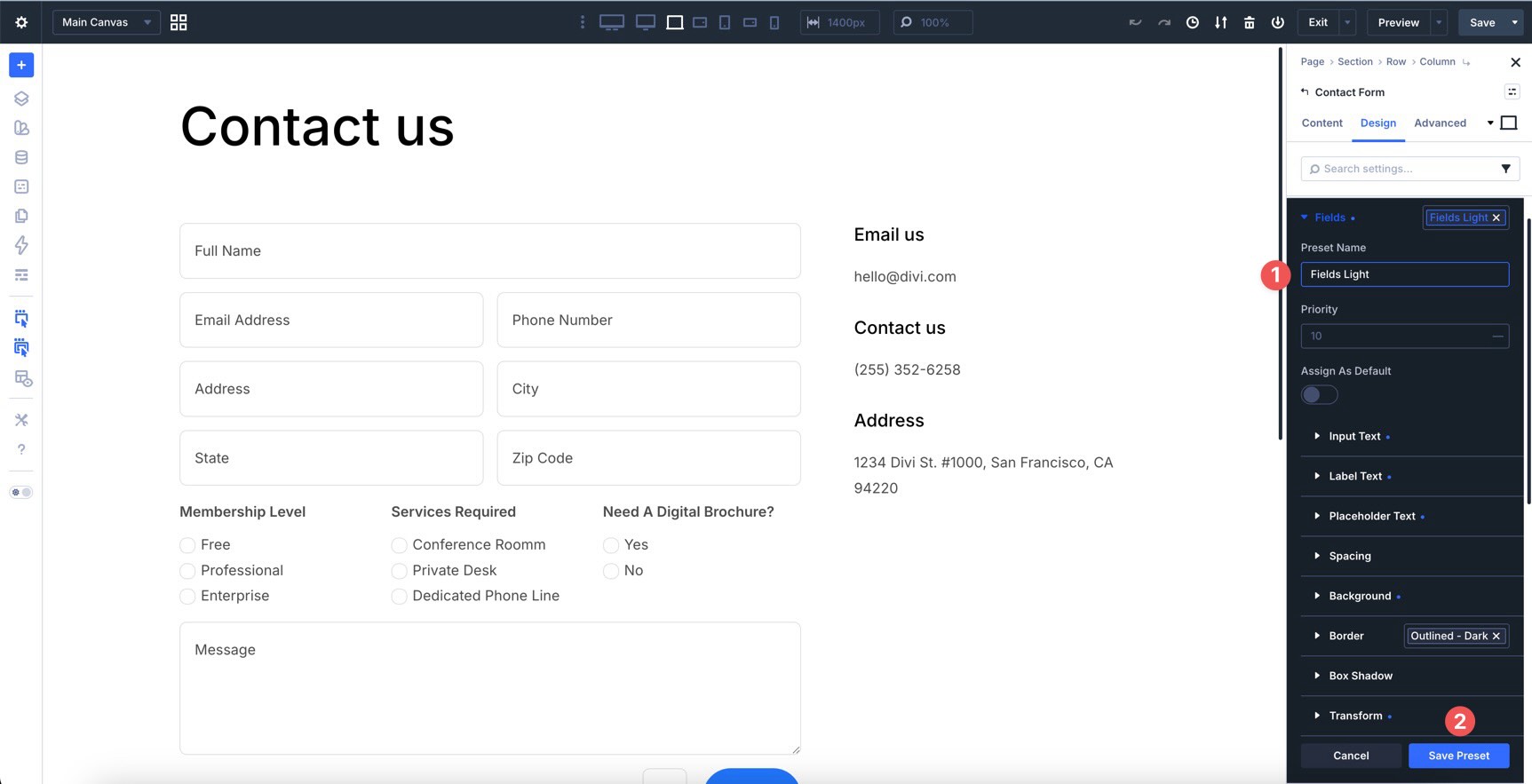Undo the last change

[1135, 22]
